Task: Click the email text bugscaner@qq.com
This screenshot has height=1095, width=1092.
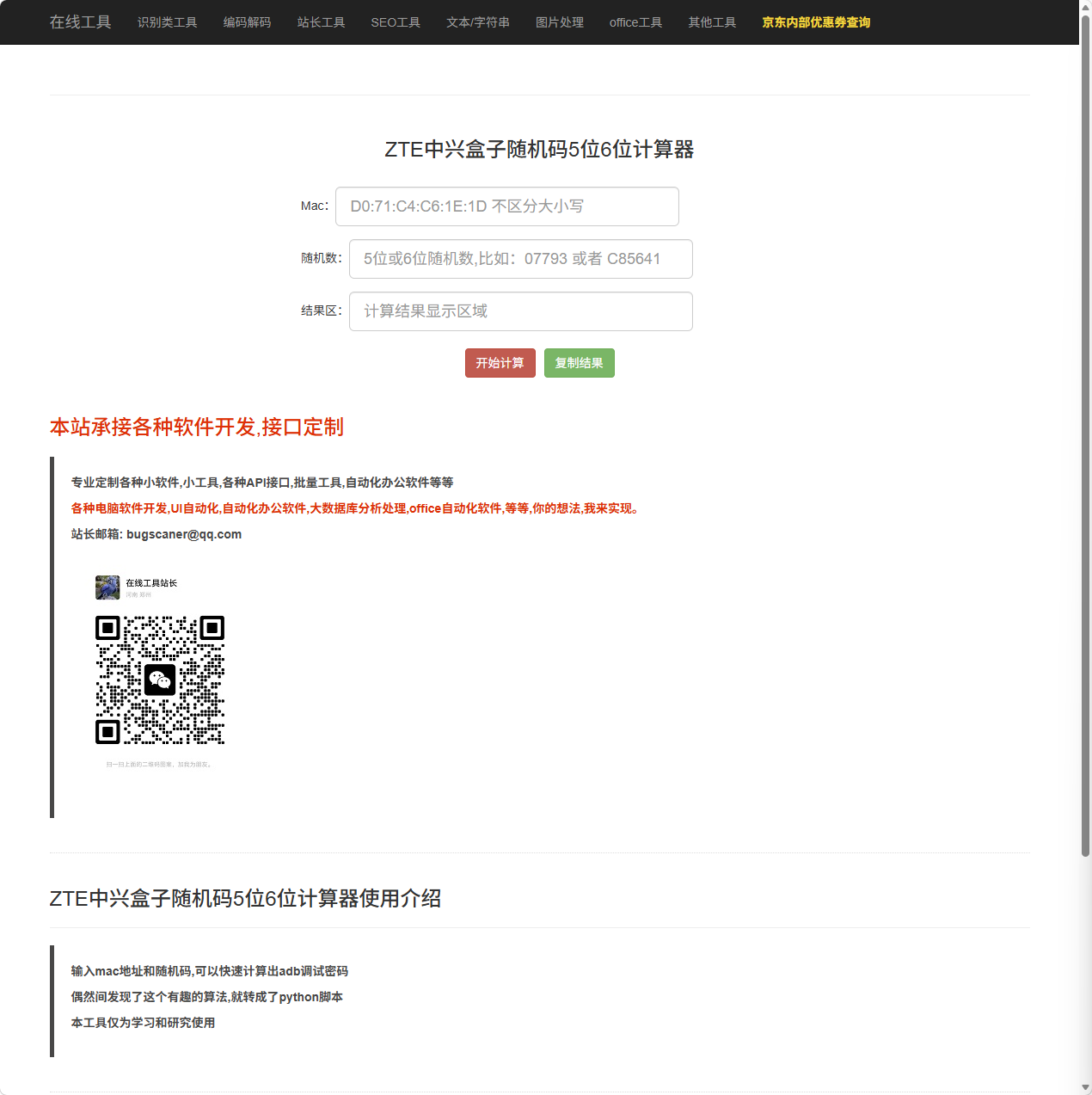Action: pos(184,534)
